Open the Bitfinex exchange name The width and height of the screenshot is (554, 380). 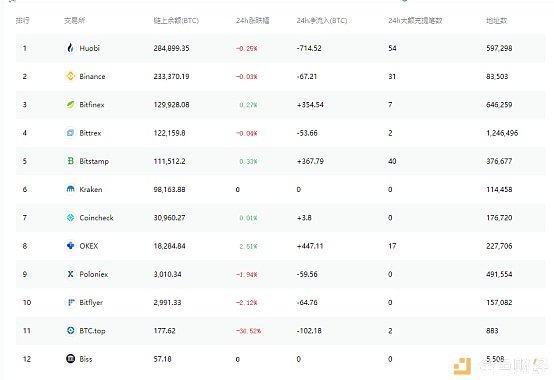coord(92,105)
